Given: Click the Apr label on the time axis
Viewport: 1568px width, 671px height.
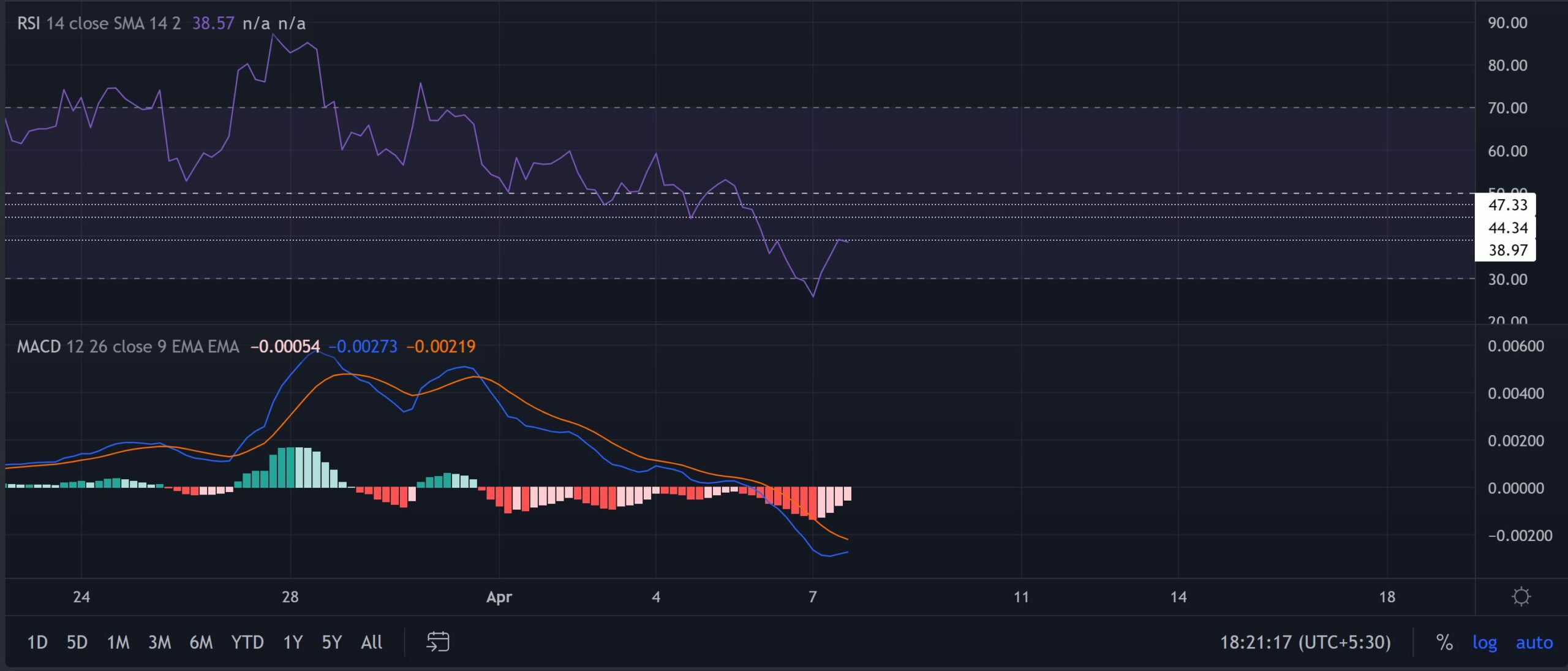Looking at the screenshot, I should tap(499, 597).
